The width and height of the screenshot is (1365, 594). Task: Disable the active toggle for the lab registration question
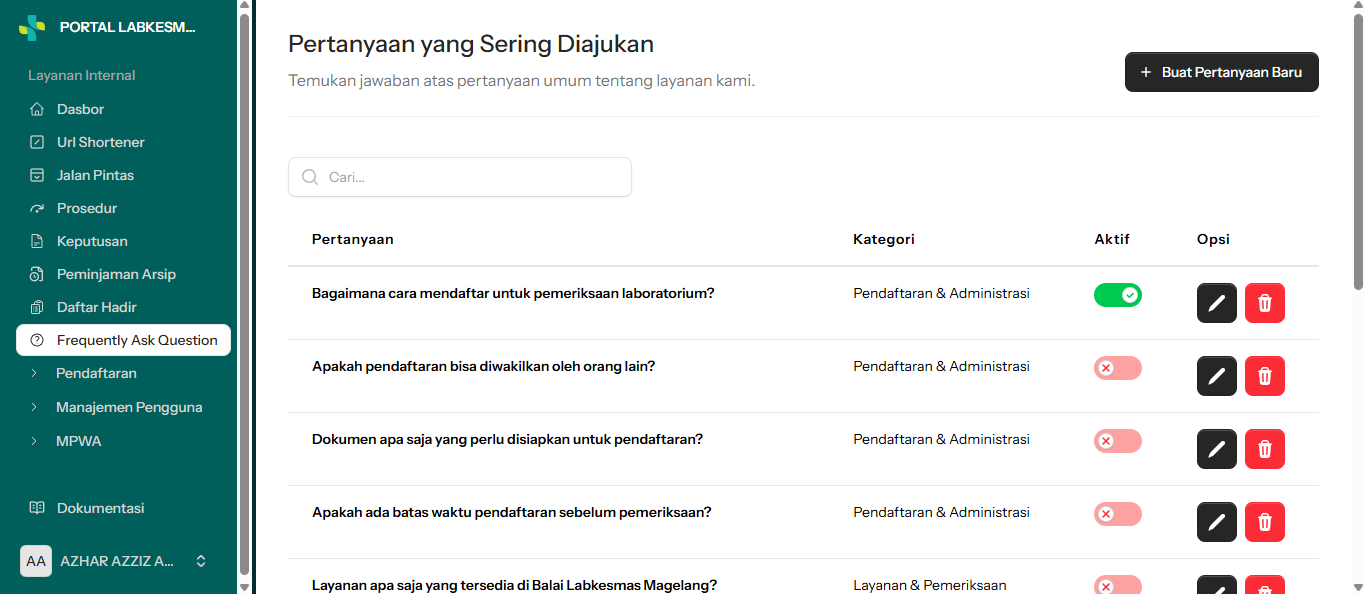point(1118,295)
